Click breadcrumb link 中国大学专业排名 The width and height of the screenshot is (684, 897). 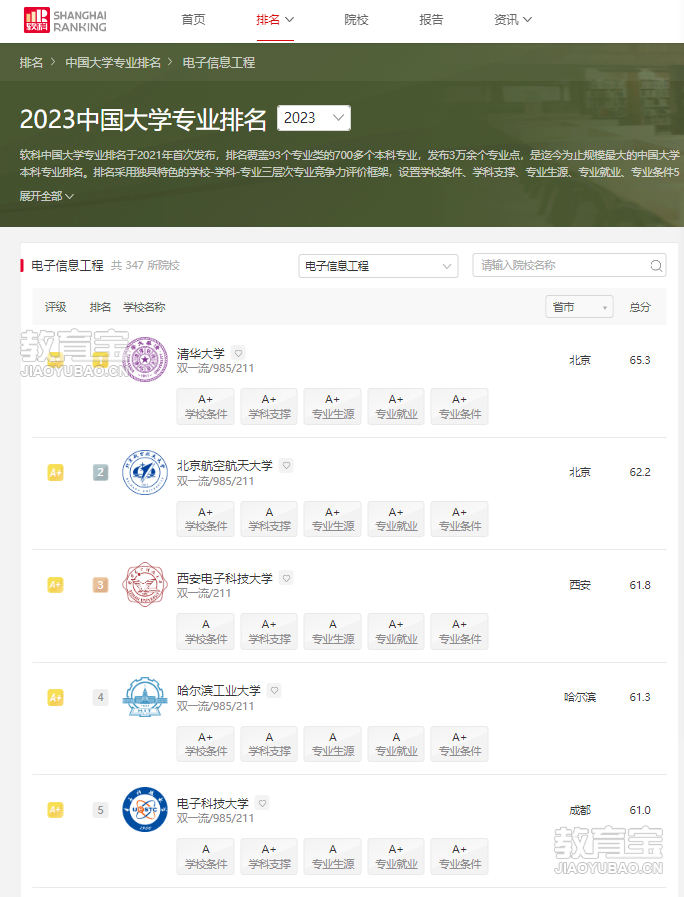point(113,62)
